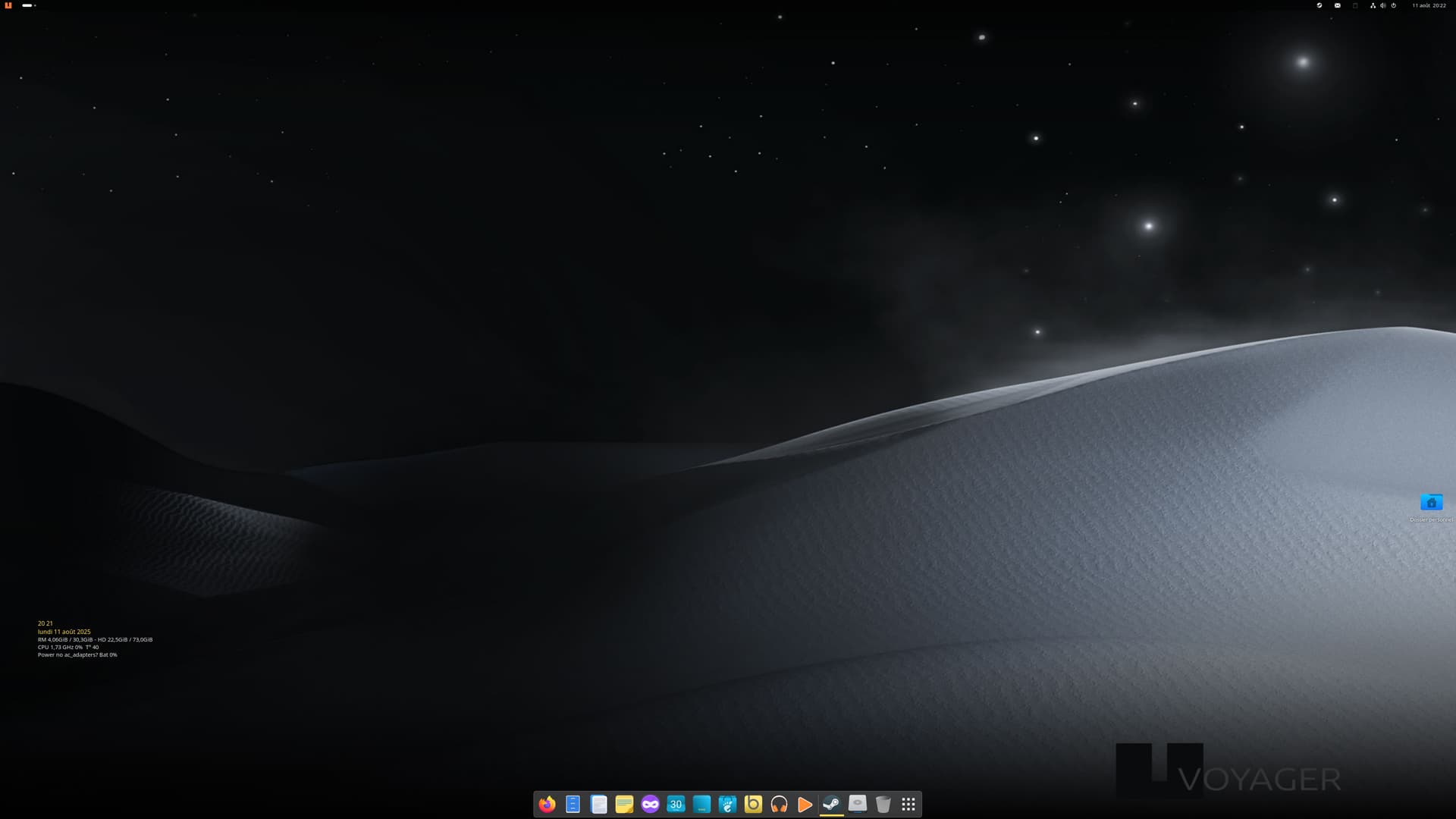
Task: Open the Dossier personnel desktop folder
Action: [1431, 503]
